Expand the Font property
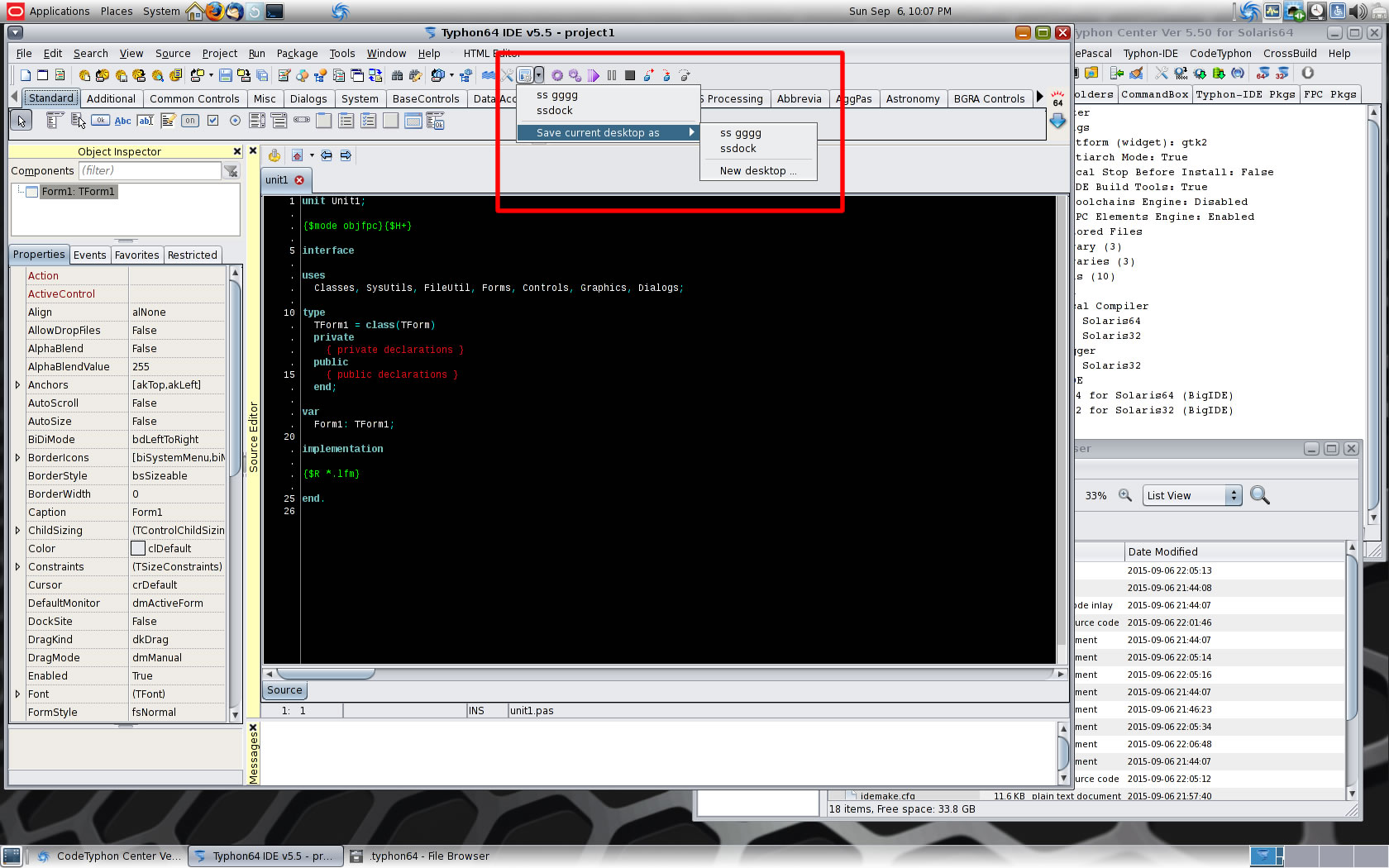The width and height of the screenshot is (1389, 868). tap(17, 694)
